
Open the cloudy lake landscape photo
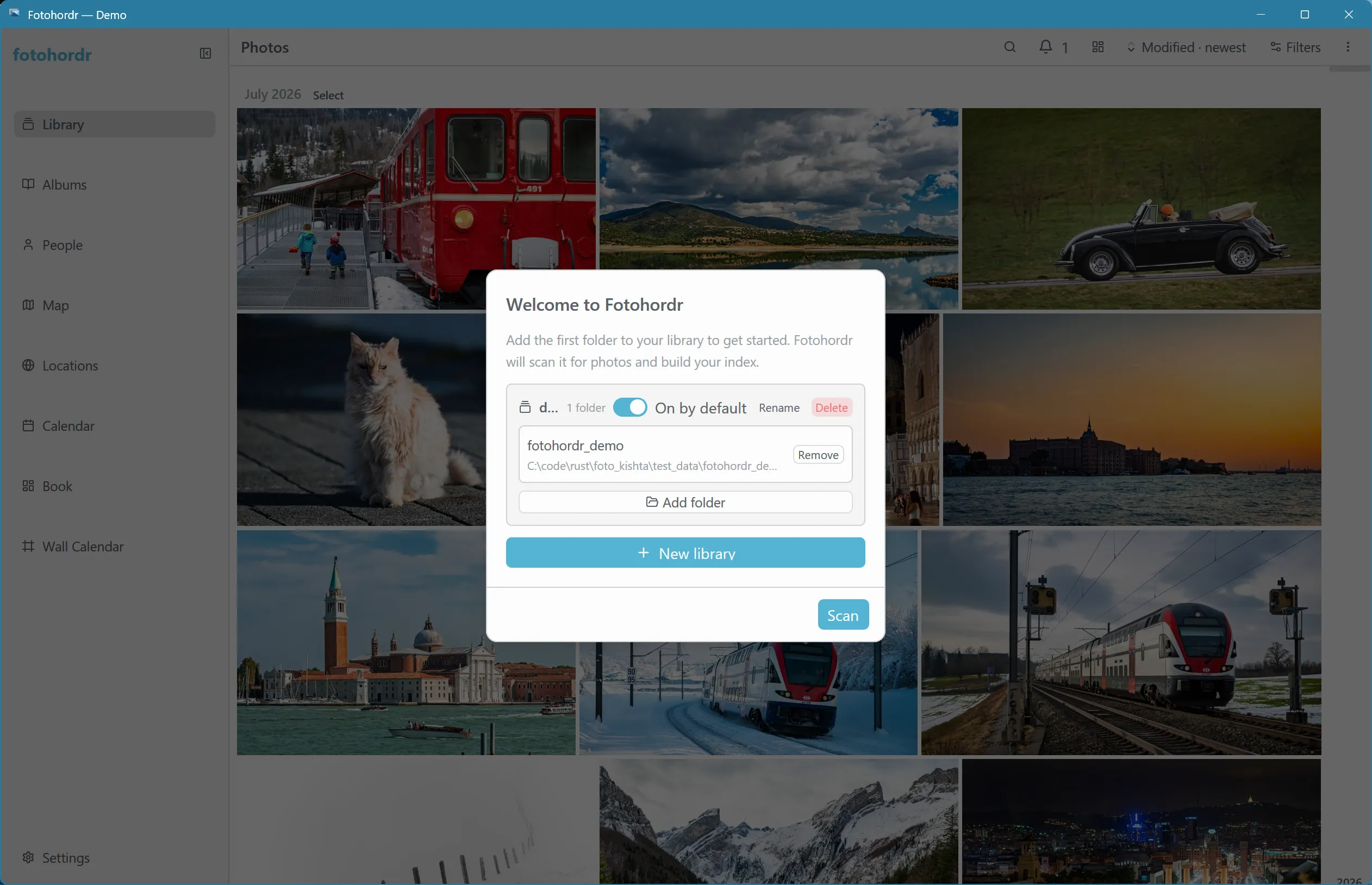[x=778, y=189]
